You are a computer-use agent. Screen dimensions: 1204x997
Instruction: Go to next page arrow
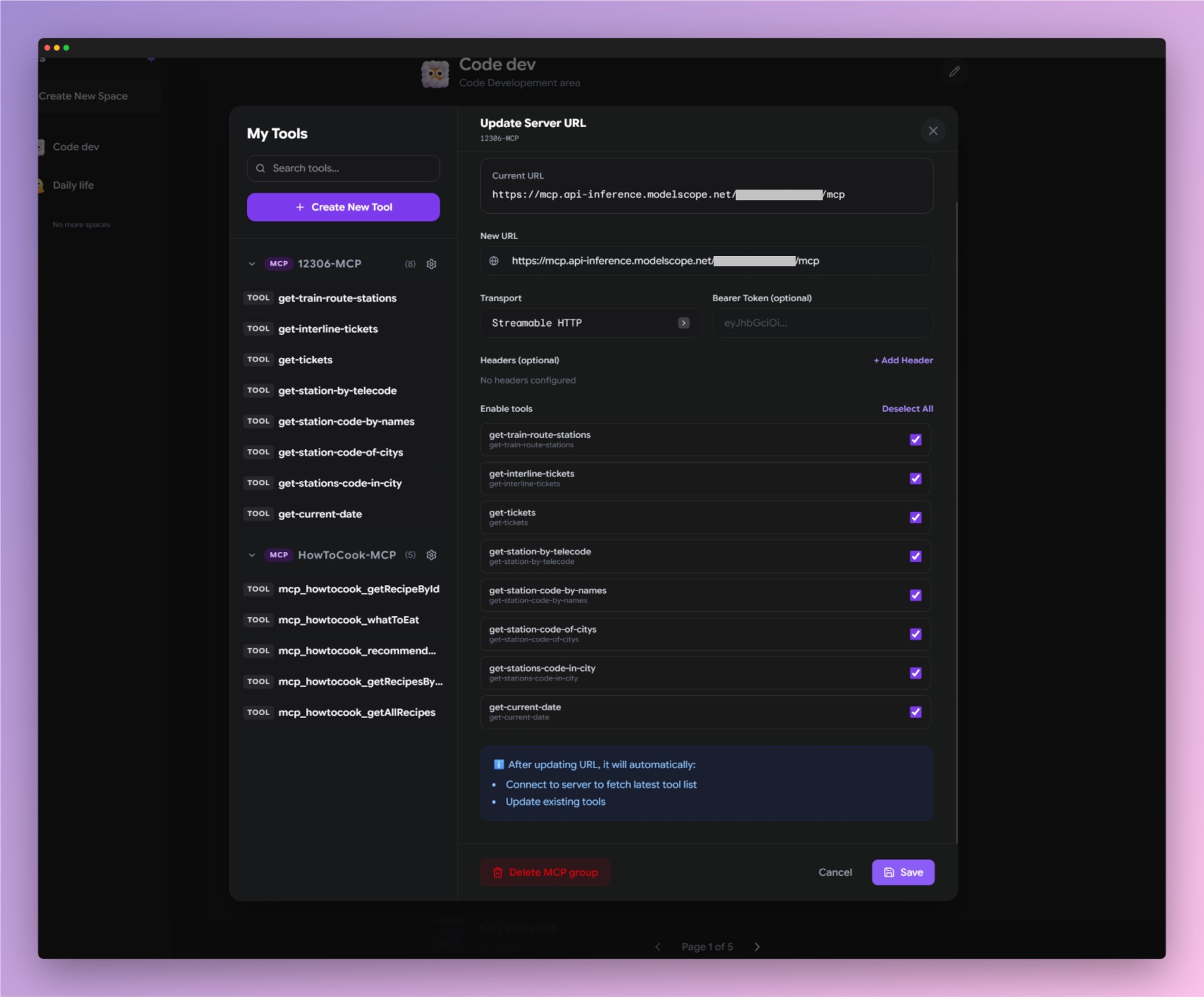pyautogui.click(x=757, y=946)
